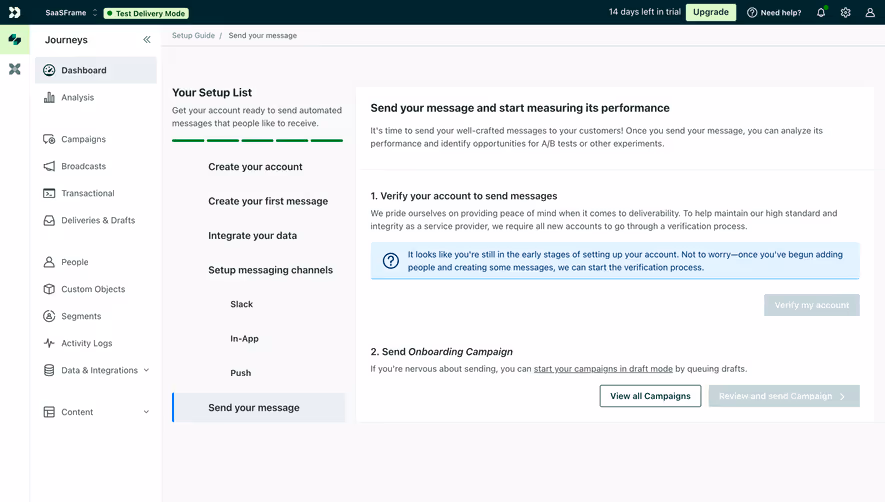
Task: Expand the Data & Integrations chevron
Action: 146,370
